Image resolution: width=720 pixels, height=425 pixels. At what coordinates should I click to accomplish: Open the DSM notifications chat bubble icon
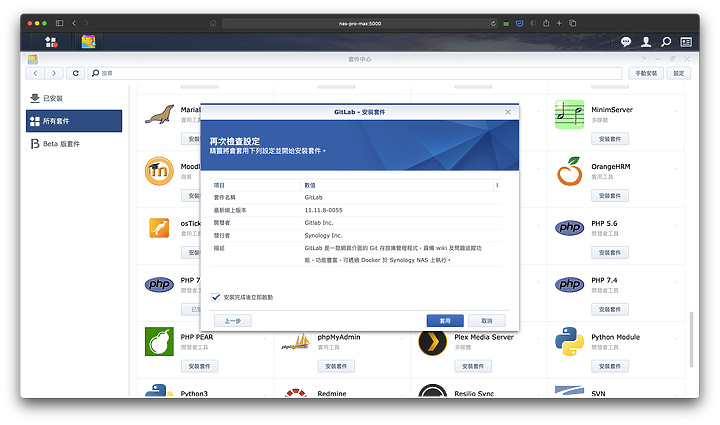coord(626,42)
